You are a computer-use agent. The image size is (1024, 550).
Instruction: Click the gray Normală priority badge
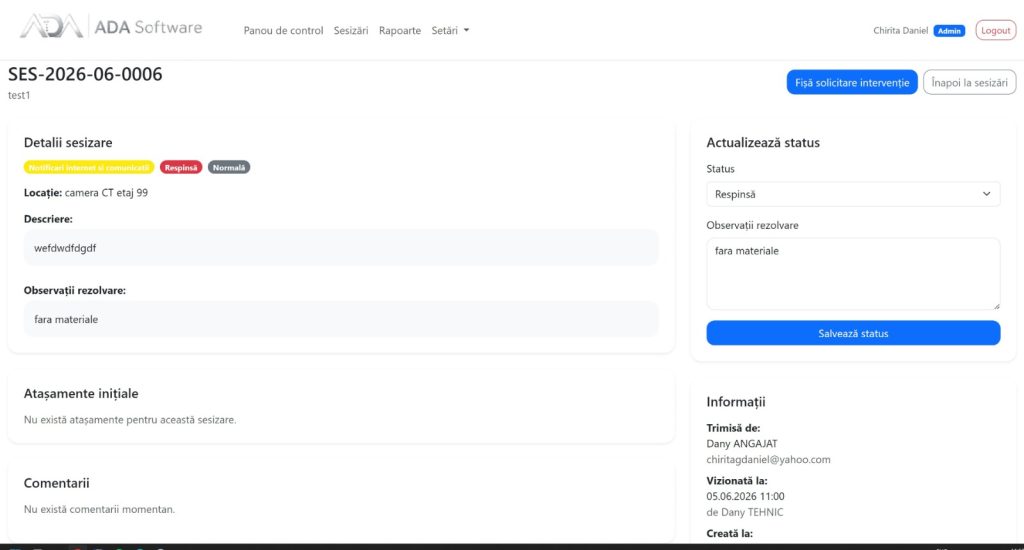point(229,168)
